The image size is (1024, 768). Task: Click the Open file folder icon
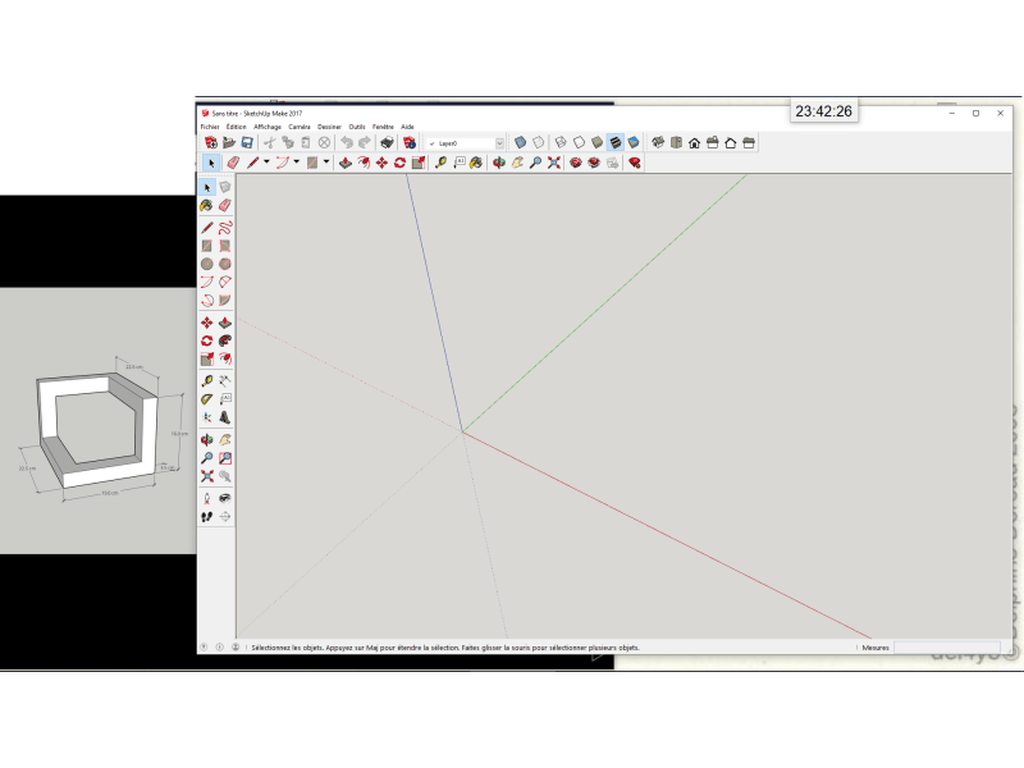(x=229, y=142)
